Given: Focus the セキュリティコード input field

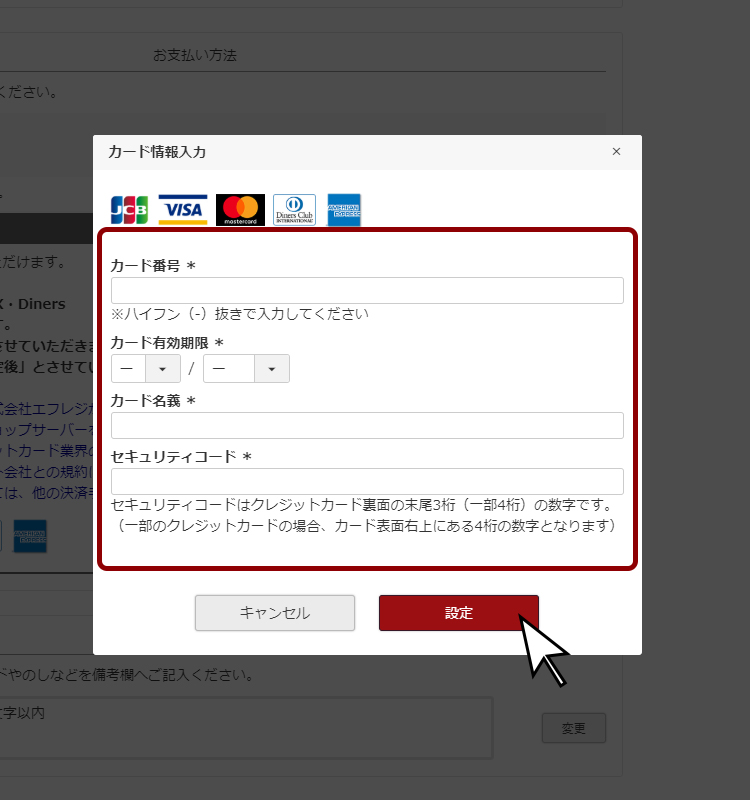Looking at the screenshot, I should tap(367, 481).
